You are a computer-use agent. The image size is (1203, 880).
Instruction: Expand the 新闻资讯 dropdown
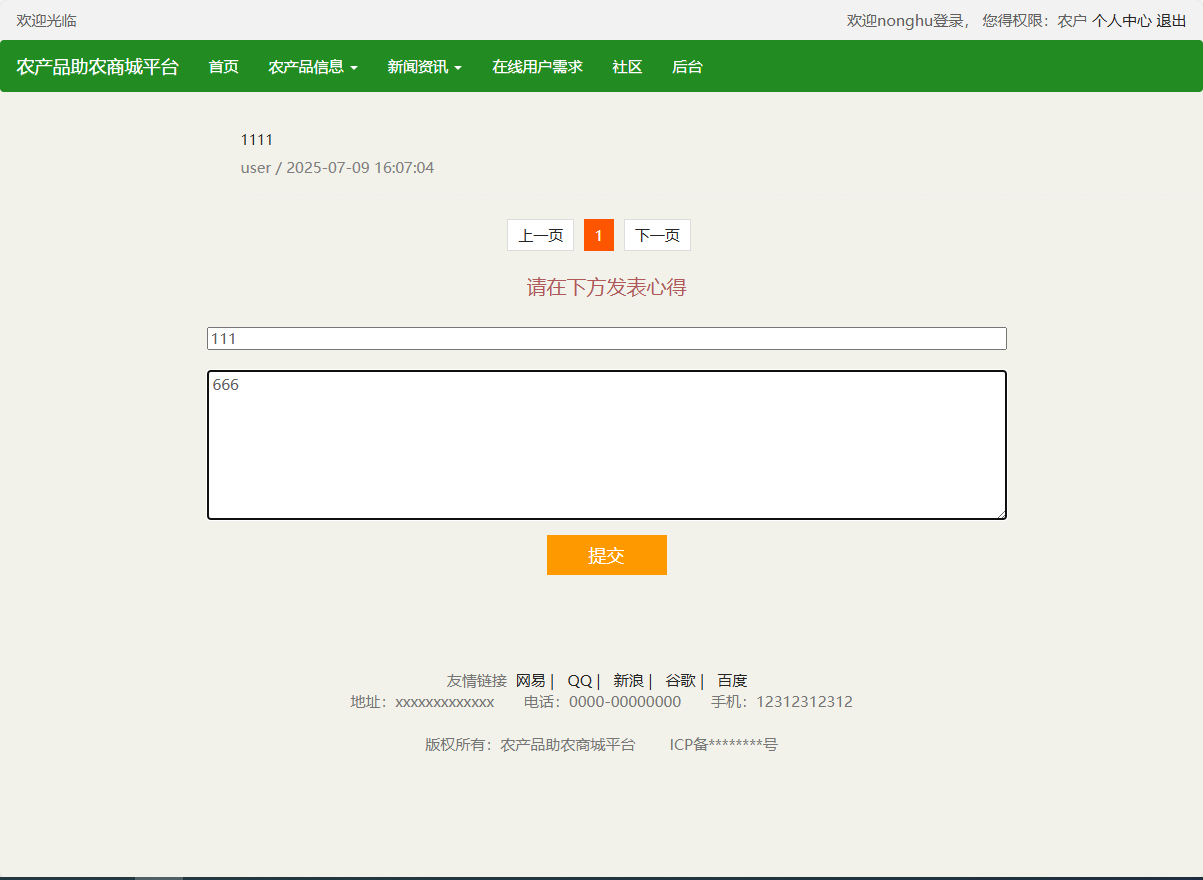pos(424,66)
